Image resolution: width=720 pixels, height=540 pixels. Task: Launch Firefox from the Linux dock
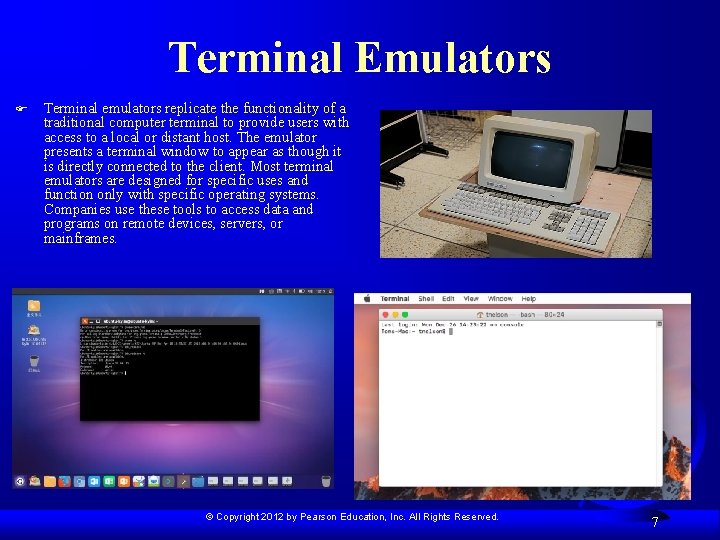click(x=64, y=481)
